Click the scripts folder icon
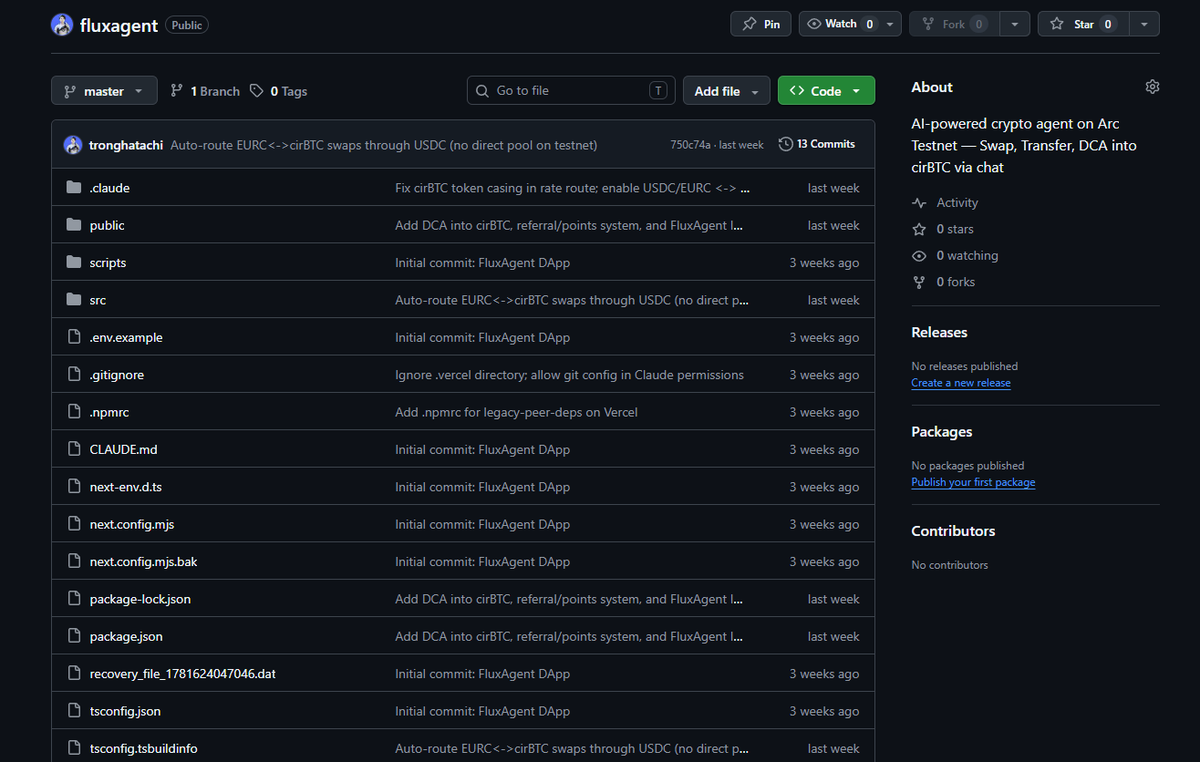1200x762 pixels. click(73, 262)
